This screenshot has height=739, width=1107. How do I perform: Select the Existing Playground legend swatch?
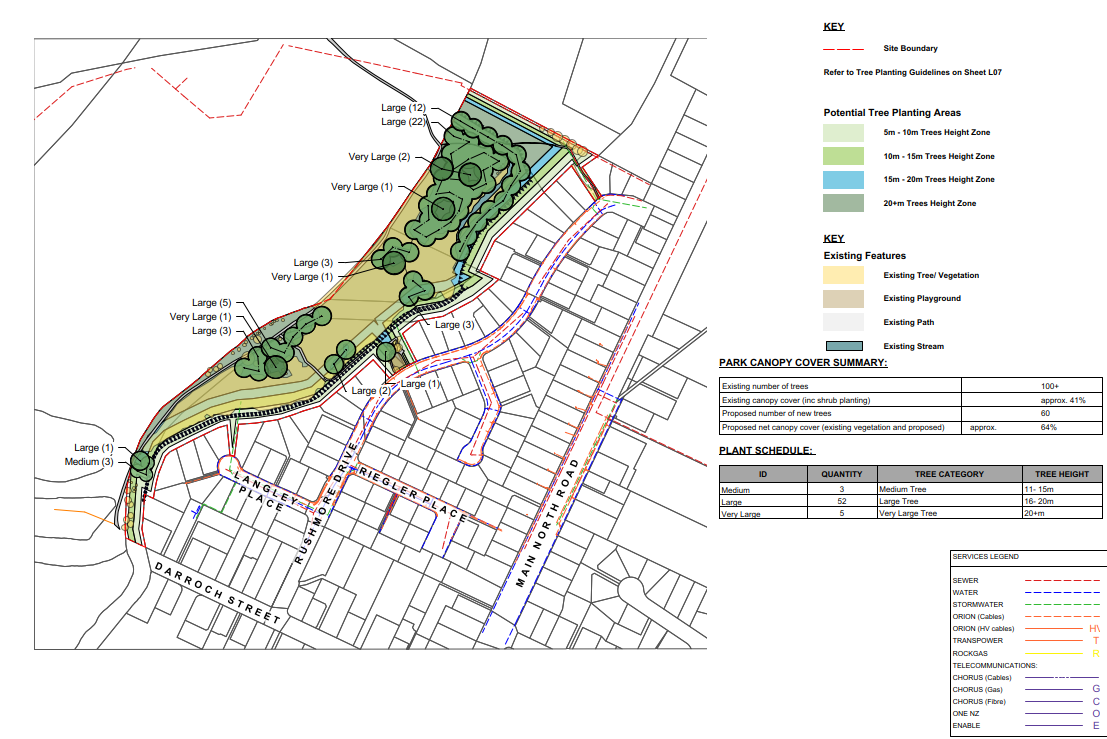(842, 299)
